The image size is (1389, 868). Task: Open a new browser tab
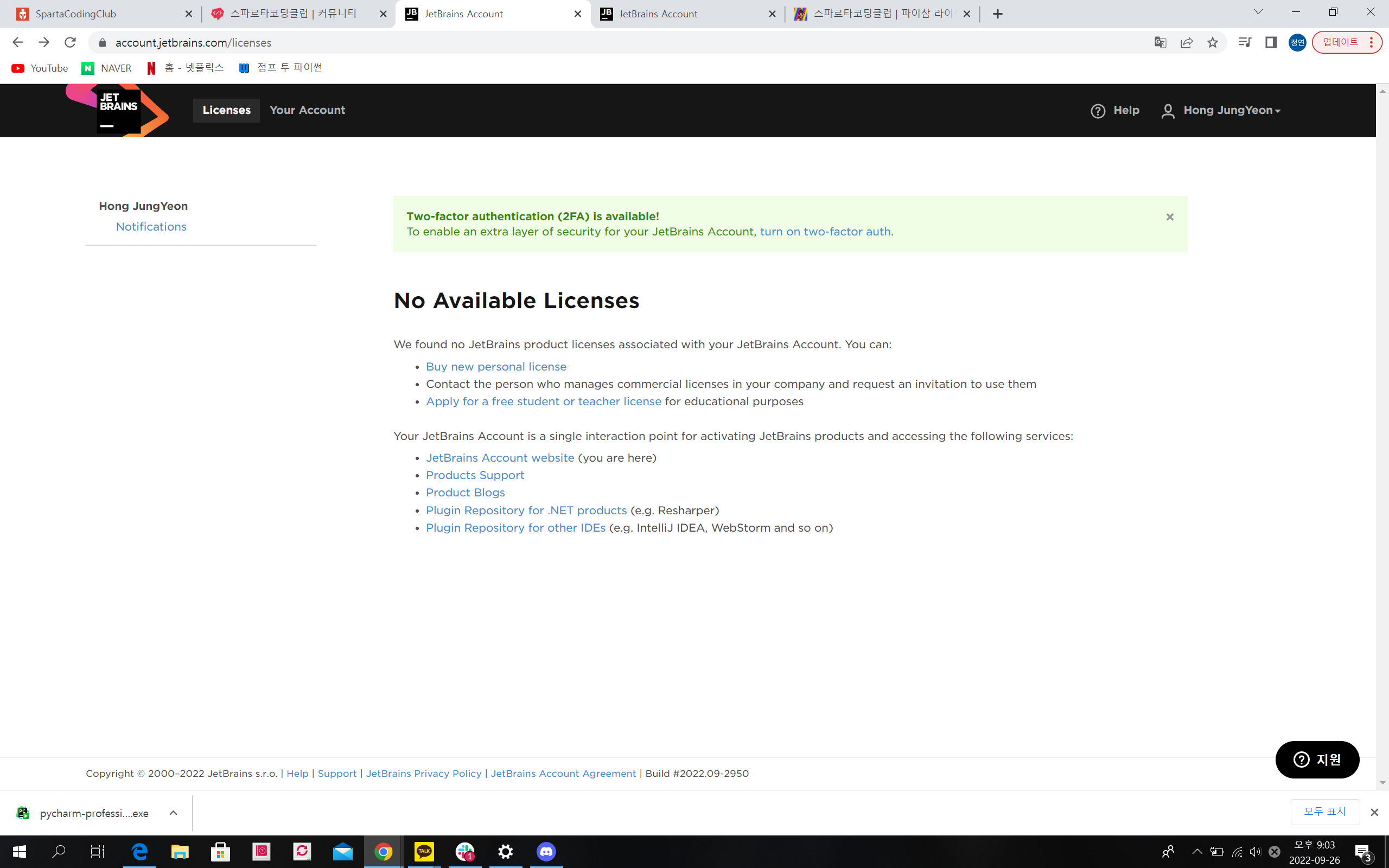[x=998, y=14]
